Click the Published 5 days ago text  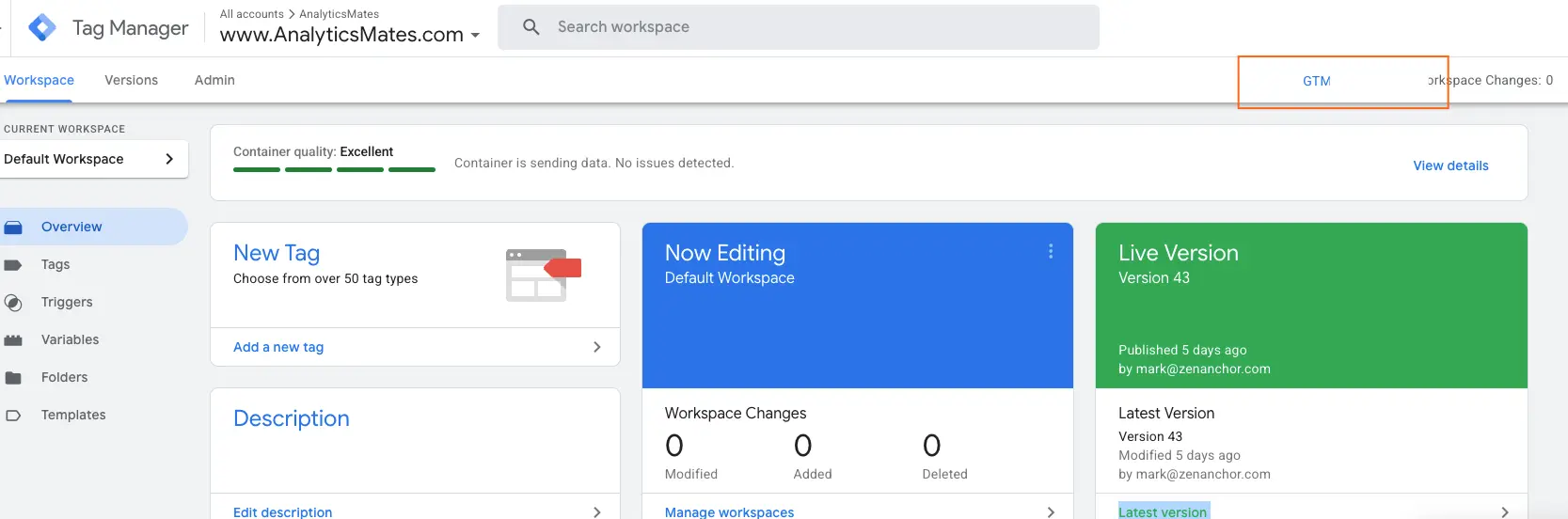tap(1182, 350)
